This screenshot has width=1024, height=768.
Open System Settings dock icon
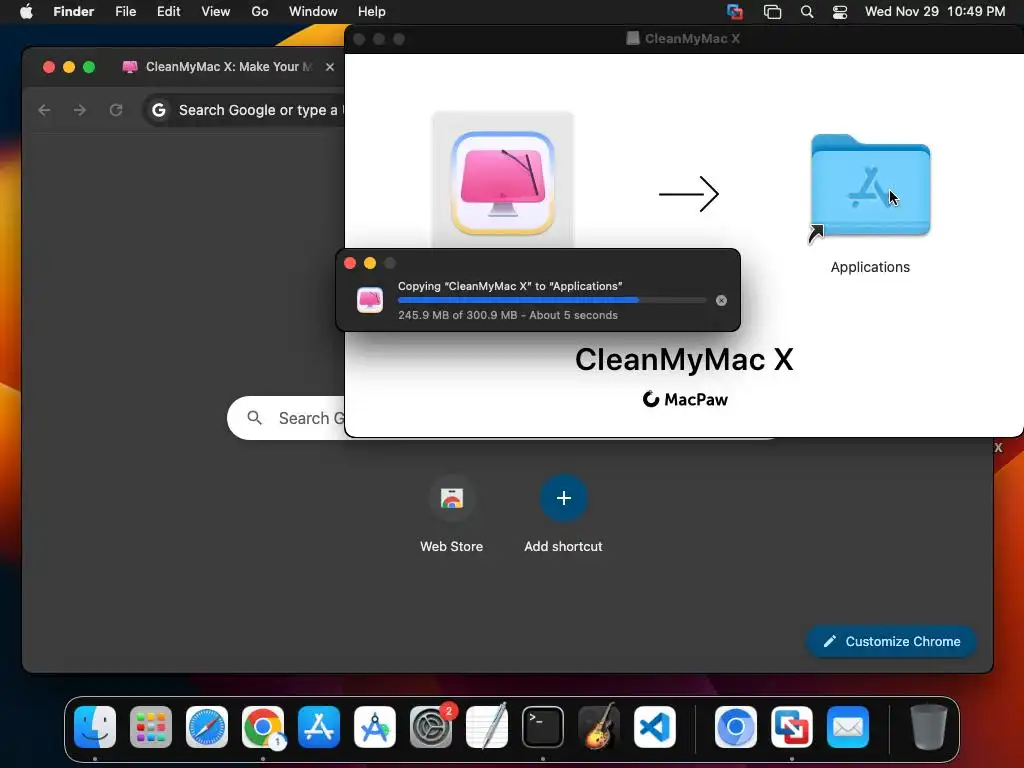(431, 727)
